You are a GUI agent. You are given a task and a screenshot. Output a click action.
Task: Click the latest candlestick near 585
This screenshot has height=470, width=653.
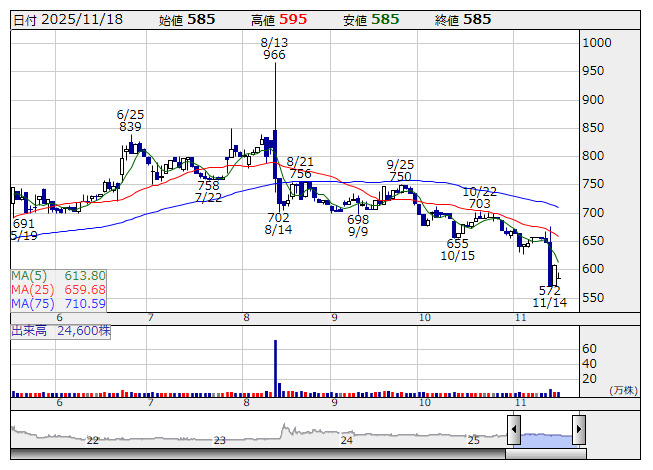[x=558, y=276]
